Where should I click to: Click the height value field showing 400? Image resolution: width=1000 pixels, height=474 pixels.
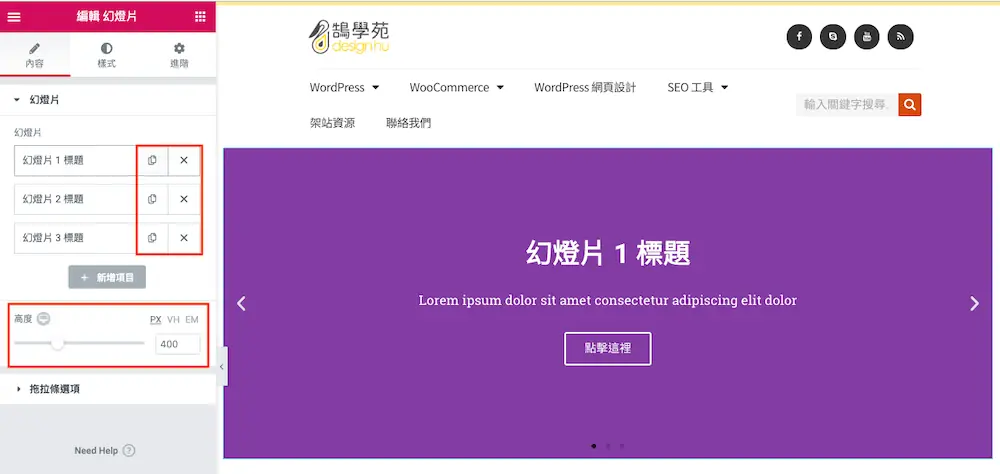click(178, 344)
